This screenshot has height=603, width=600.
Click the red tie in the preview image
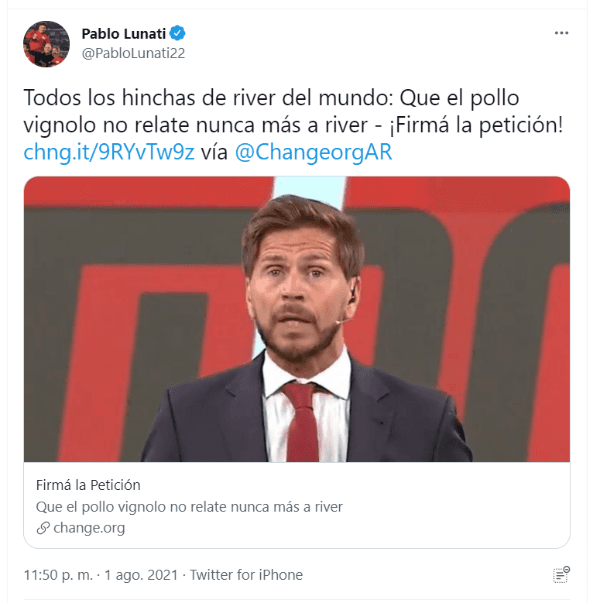(302, 421)
